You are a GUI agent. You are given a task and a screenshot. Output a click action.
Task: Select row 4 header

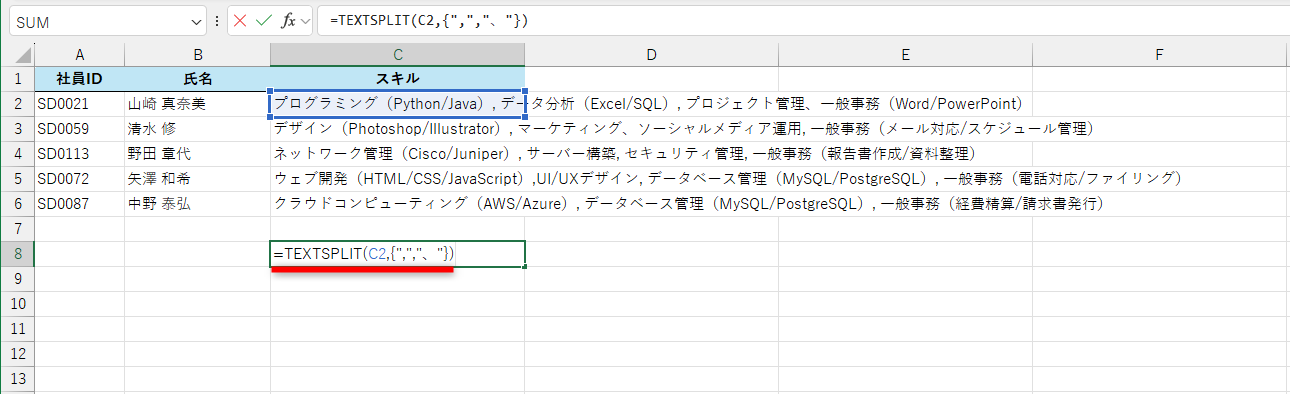pyautogui.click(x=17, y=153)
